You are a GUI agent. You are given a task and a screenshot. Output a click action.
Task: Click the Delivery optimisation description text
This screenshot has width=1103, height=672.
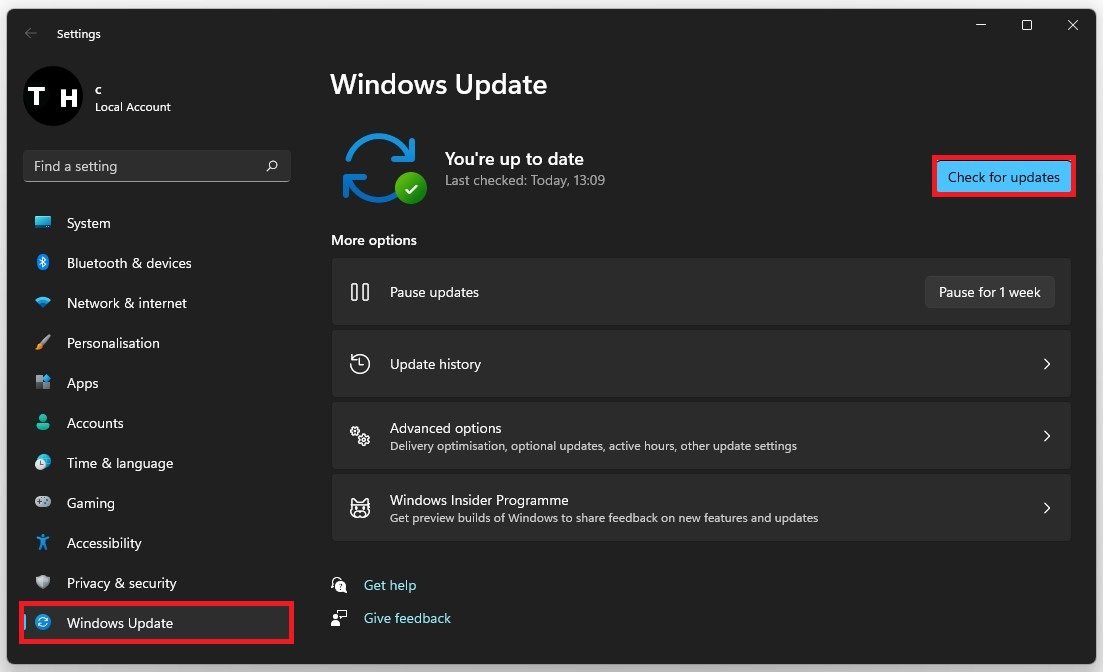click(x=593, y=446)
